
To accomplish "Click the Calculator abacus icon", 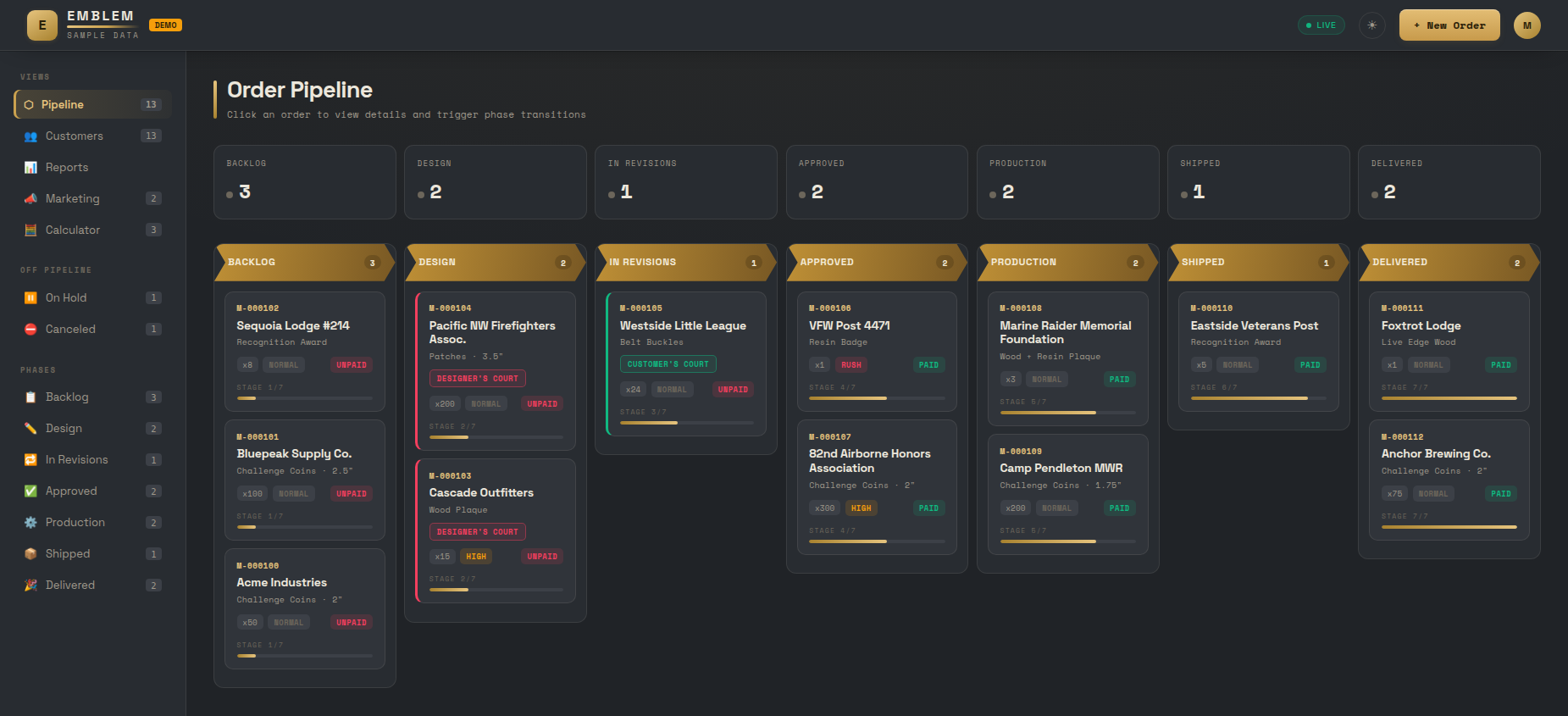I will point(30,230).
